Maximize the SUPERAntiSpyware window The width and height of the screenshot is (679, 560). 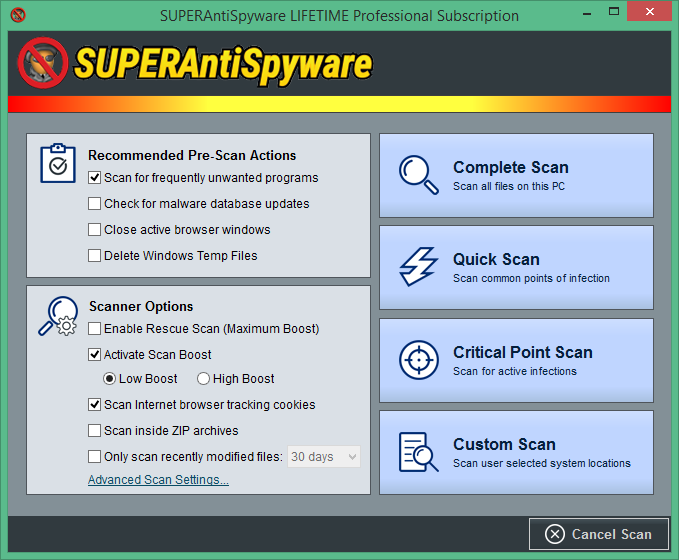tap(614, 12)
